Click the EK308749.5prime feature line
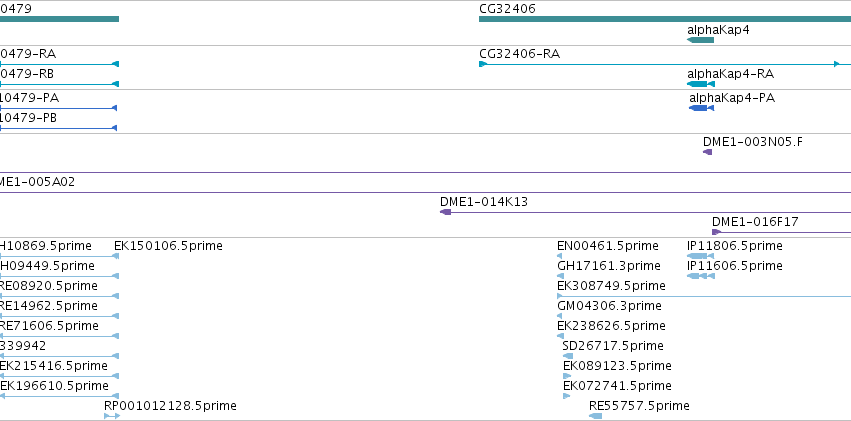The width and height of the screenshot is (851, 421). point(704,296)
